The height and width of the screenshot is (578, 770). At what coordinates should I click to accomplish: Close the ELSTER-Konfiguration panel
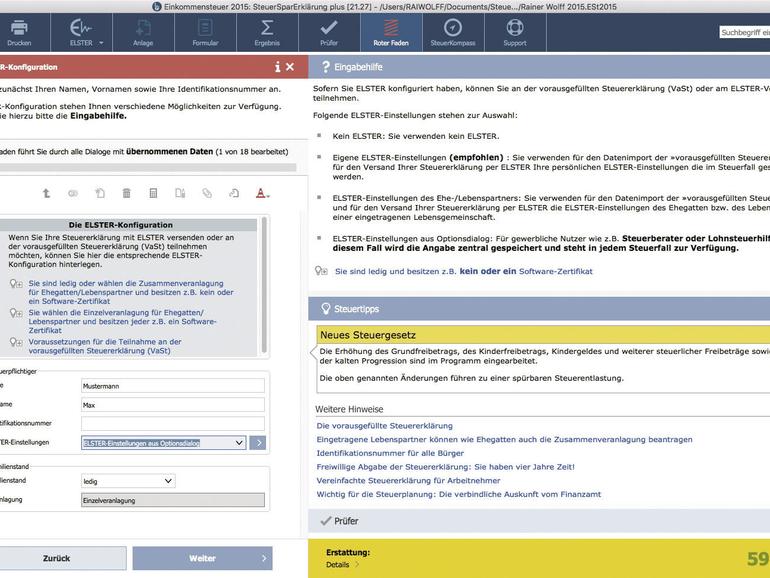(290, 67)
